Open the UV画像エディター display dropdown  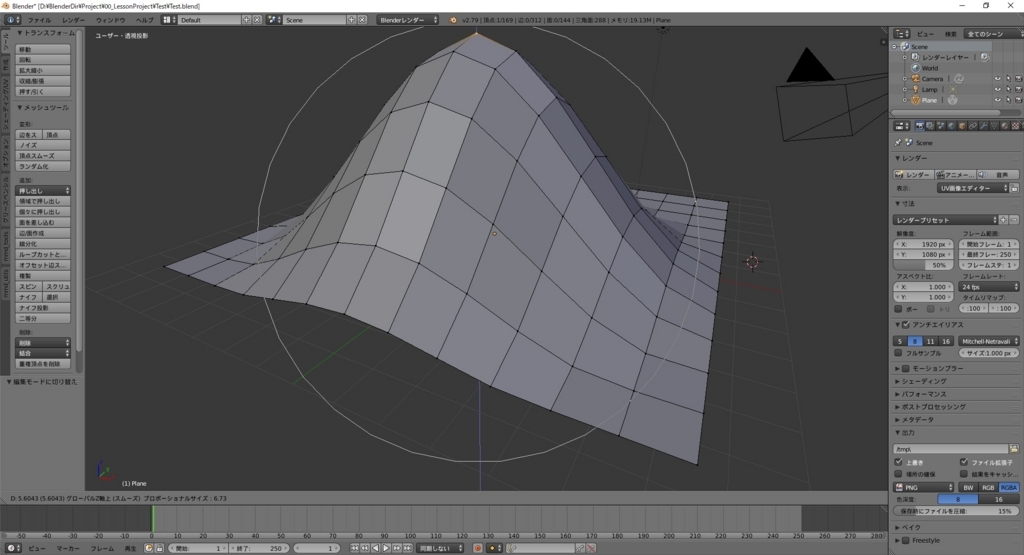pyautogui.click(x=973, y=188)
